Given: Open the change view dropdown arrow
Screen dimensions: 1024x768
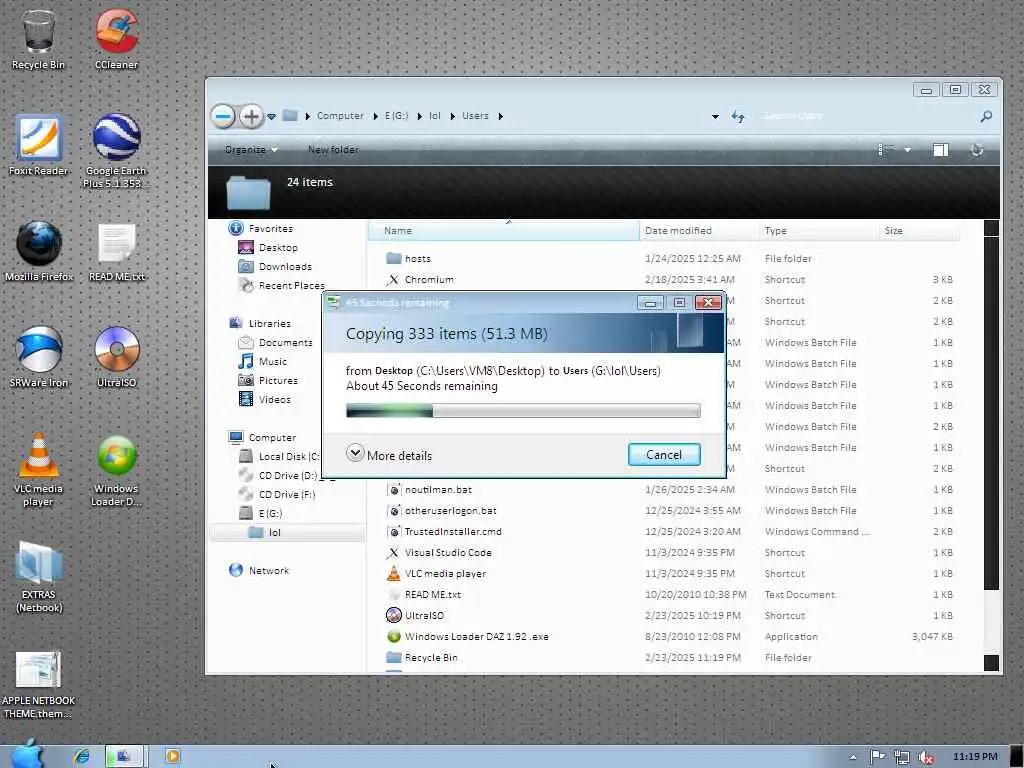Looking at the screenshot, I should click(908, 150).
